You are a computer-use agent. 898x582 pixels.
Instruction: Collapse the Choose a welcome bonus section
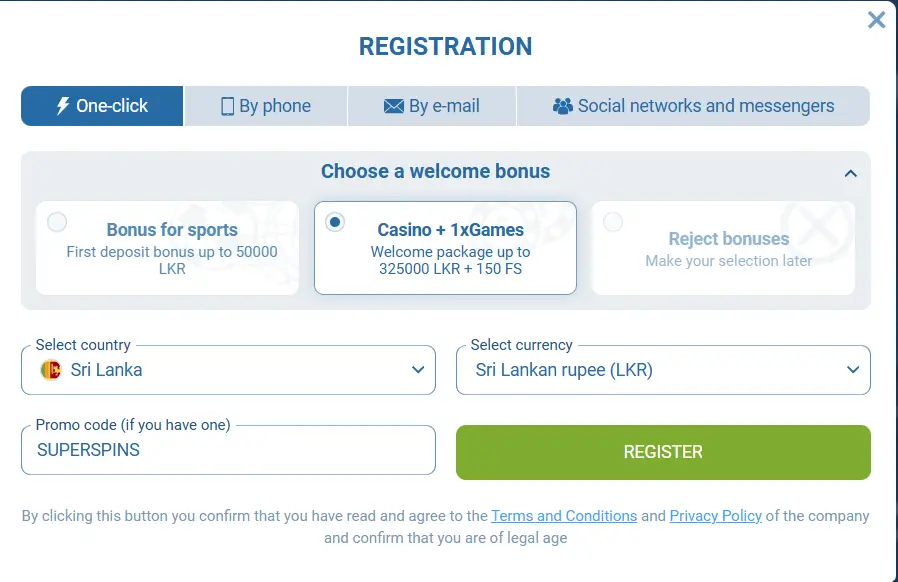click(x=851, y=172)
